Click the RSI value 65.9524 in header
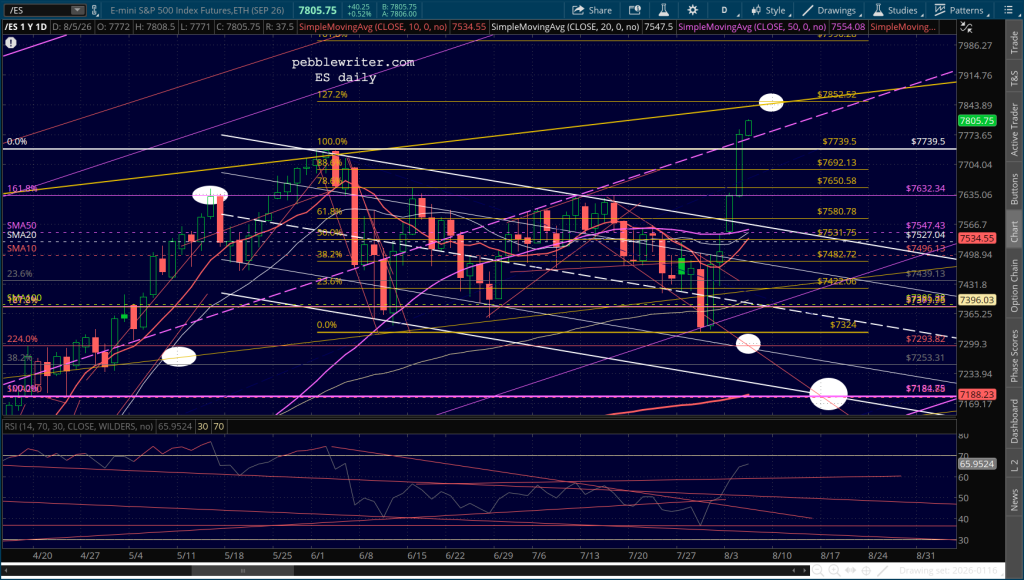 coord(175,427)
